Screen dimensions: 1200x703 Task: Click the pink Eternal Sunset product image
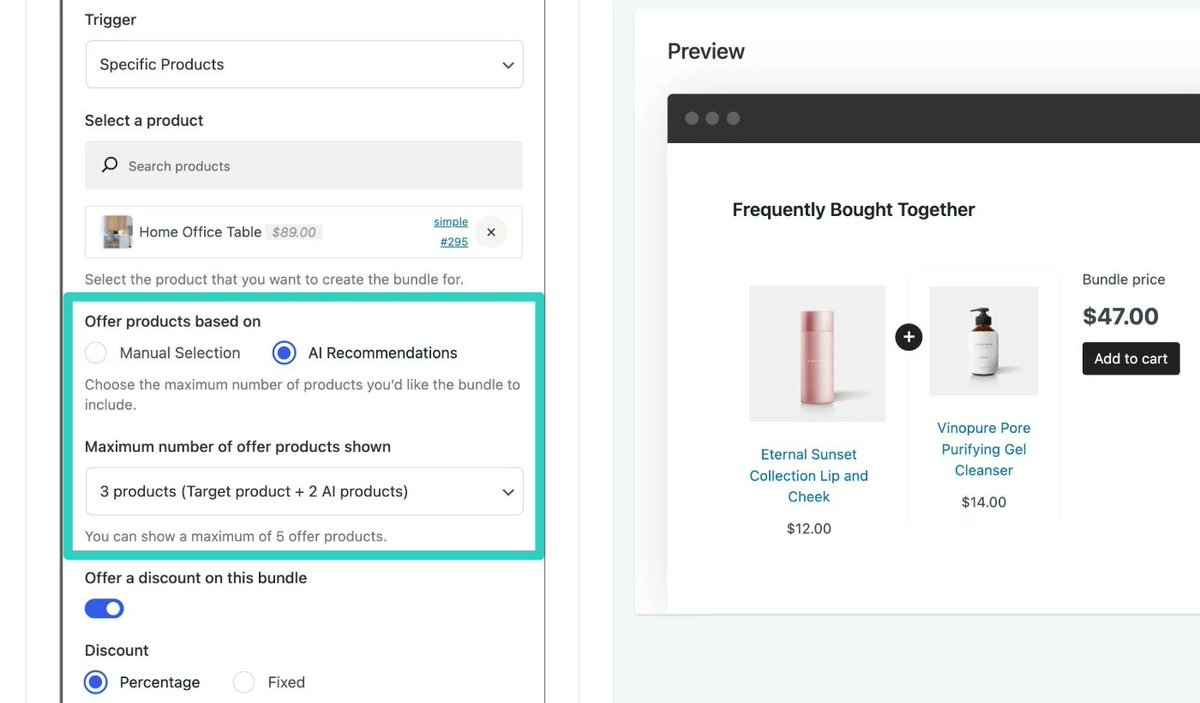[817, 353]
